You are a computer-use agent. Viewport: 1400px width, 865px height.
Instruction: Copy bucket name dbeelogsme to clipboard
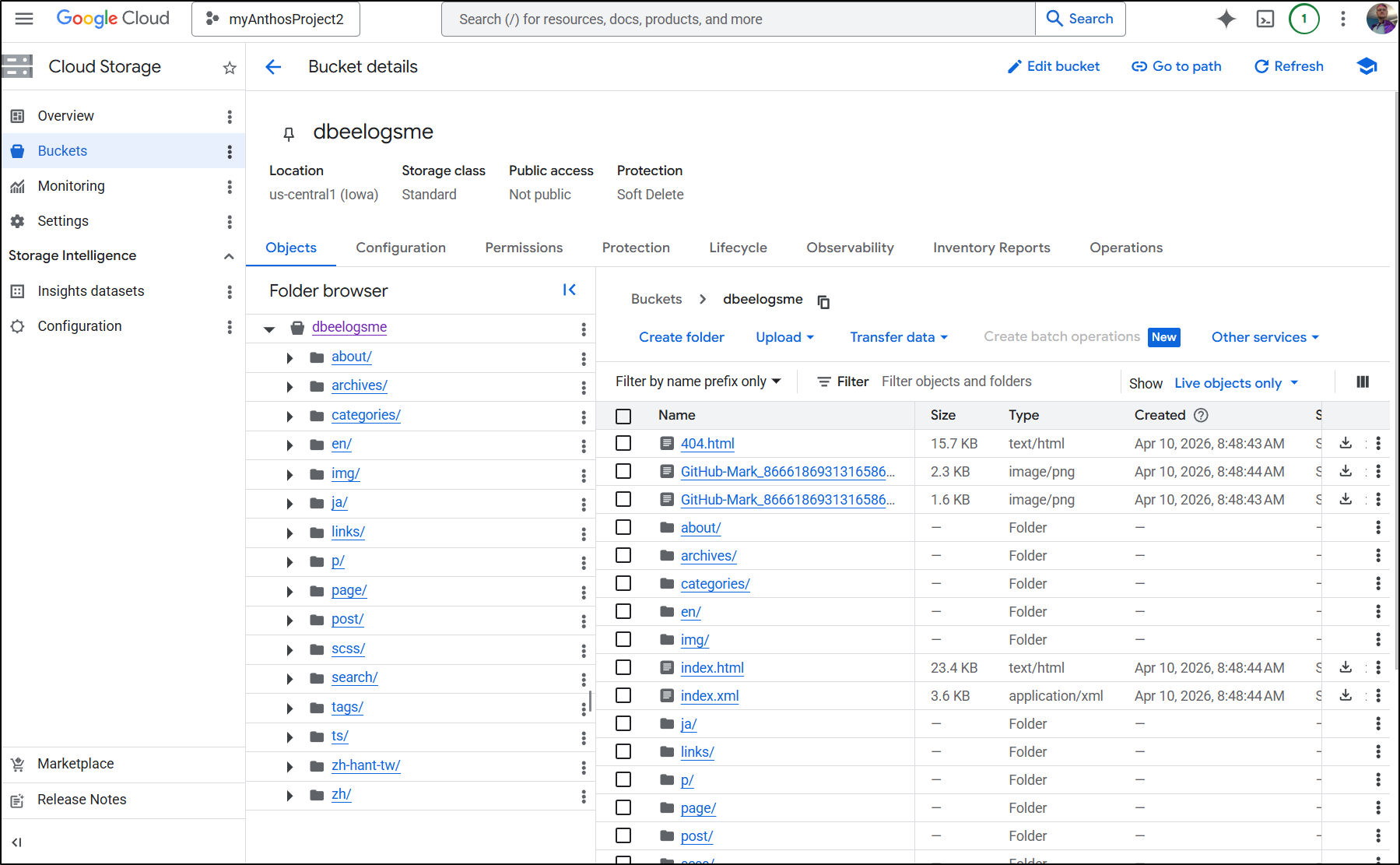pyautogui.click(x=823, y=301)
